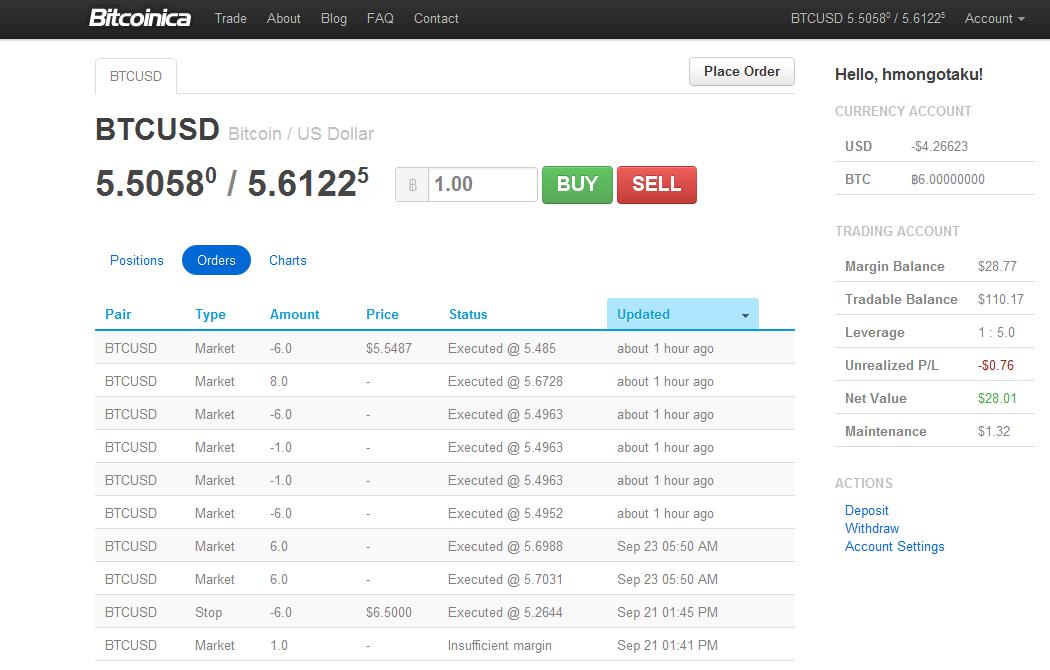The width and height of the screenshot is (1050, 670).
Task: Click the '8.0' amount cell
Action: click(279, 382)
